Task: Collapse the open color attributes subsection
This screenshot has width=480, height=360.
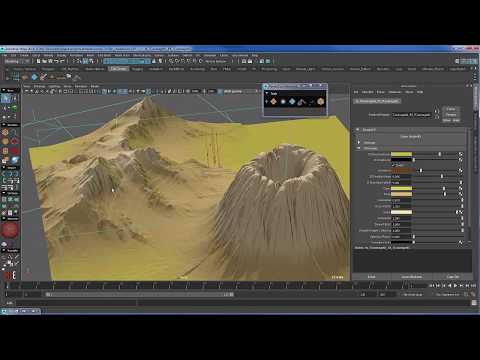Action: tap(359, 148)
